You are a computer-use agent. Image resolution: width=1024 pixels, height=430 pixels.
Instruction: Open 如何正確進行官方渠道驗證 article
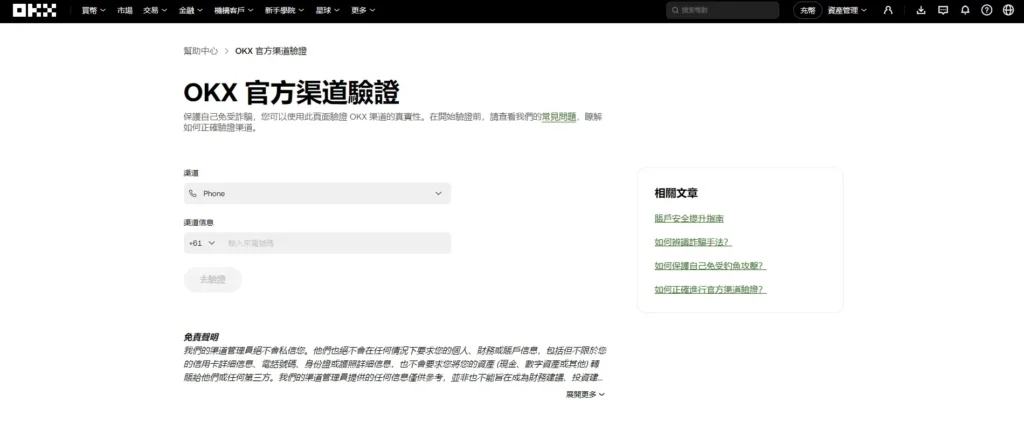pyautogui.click(x=711, y=289)
